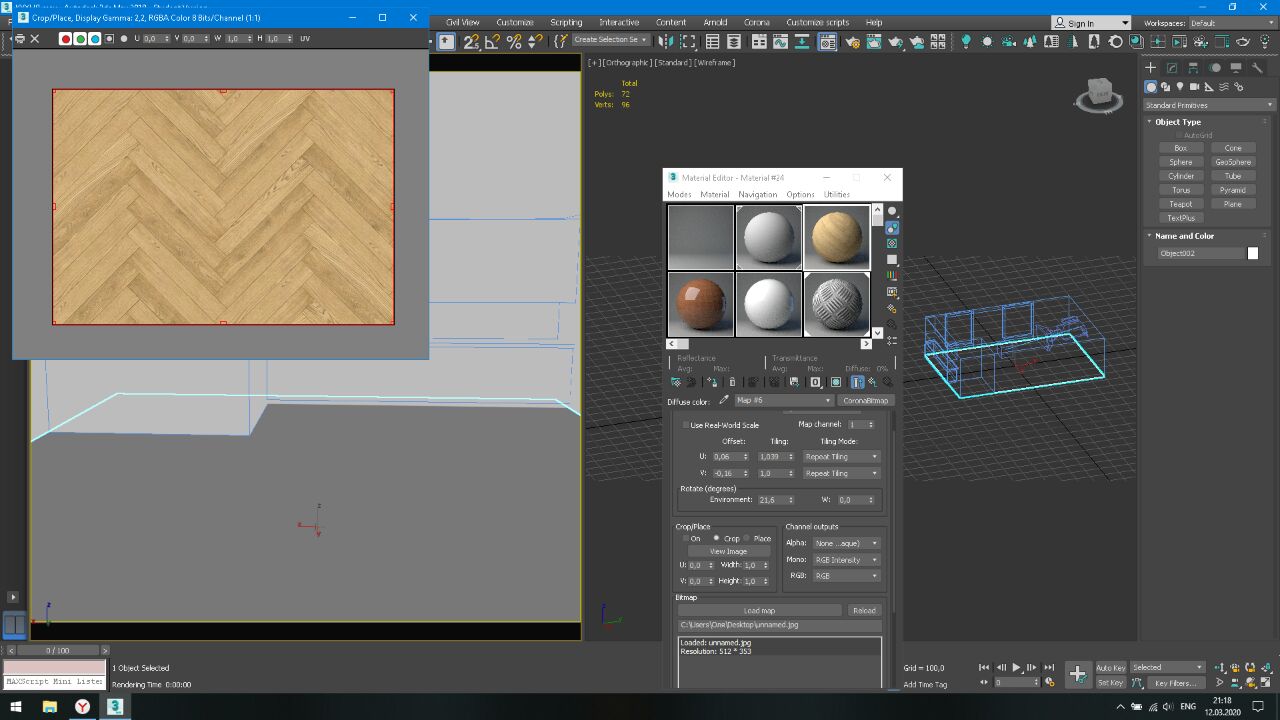
Task: Open the Hierarchy tab in the command panel
Action: click(1193, 67)
